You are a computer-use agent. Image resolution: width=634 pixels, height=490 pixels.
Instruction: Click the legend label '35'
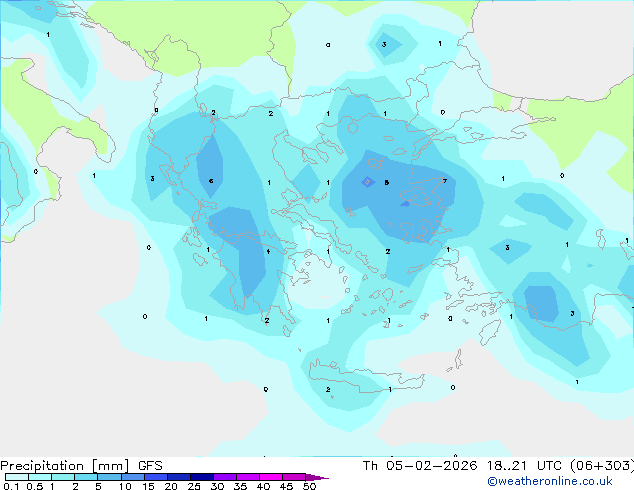point(241,486)
